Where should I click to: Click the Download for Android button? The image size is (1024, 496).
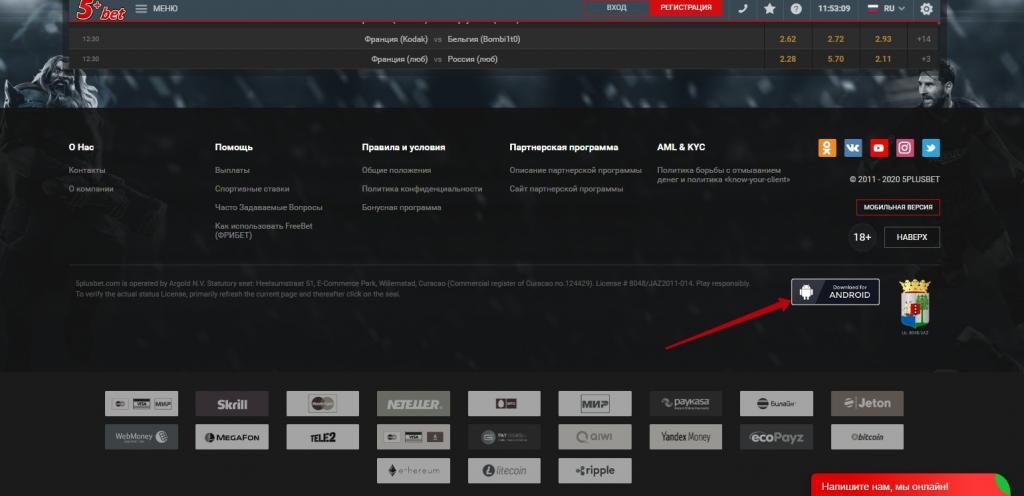(x=835, y=292)
